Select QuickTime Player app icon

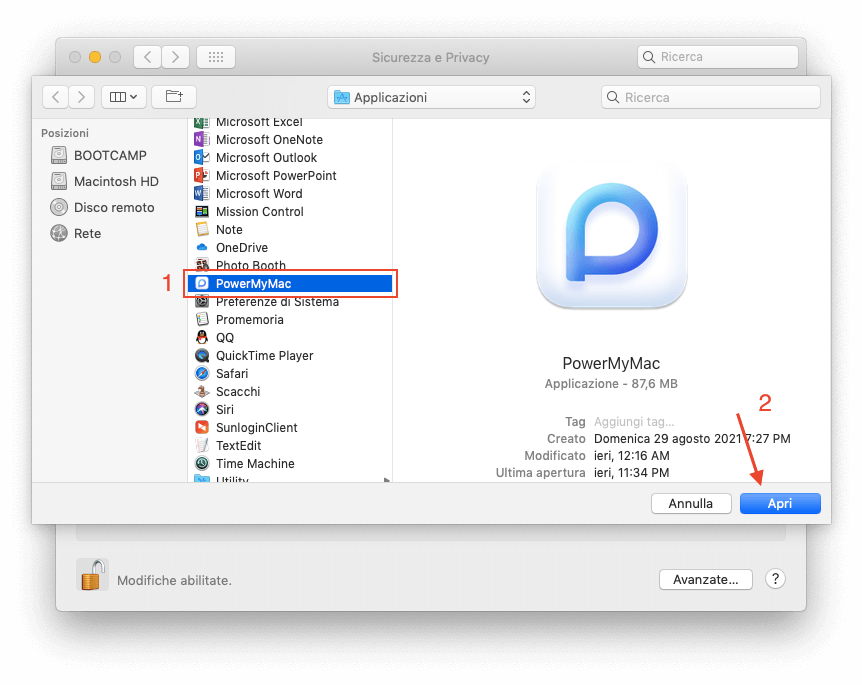[202, 356]
